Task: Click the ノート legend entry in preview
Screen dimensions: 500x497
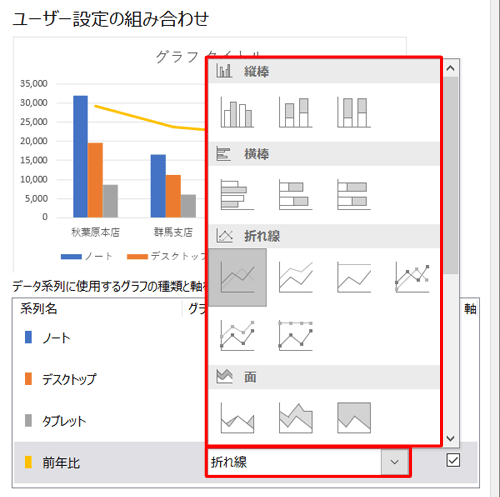Action: pyautogui.click(x=87, y=256)
